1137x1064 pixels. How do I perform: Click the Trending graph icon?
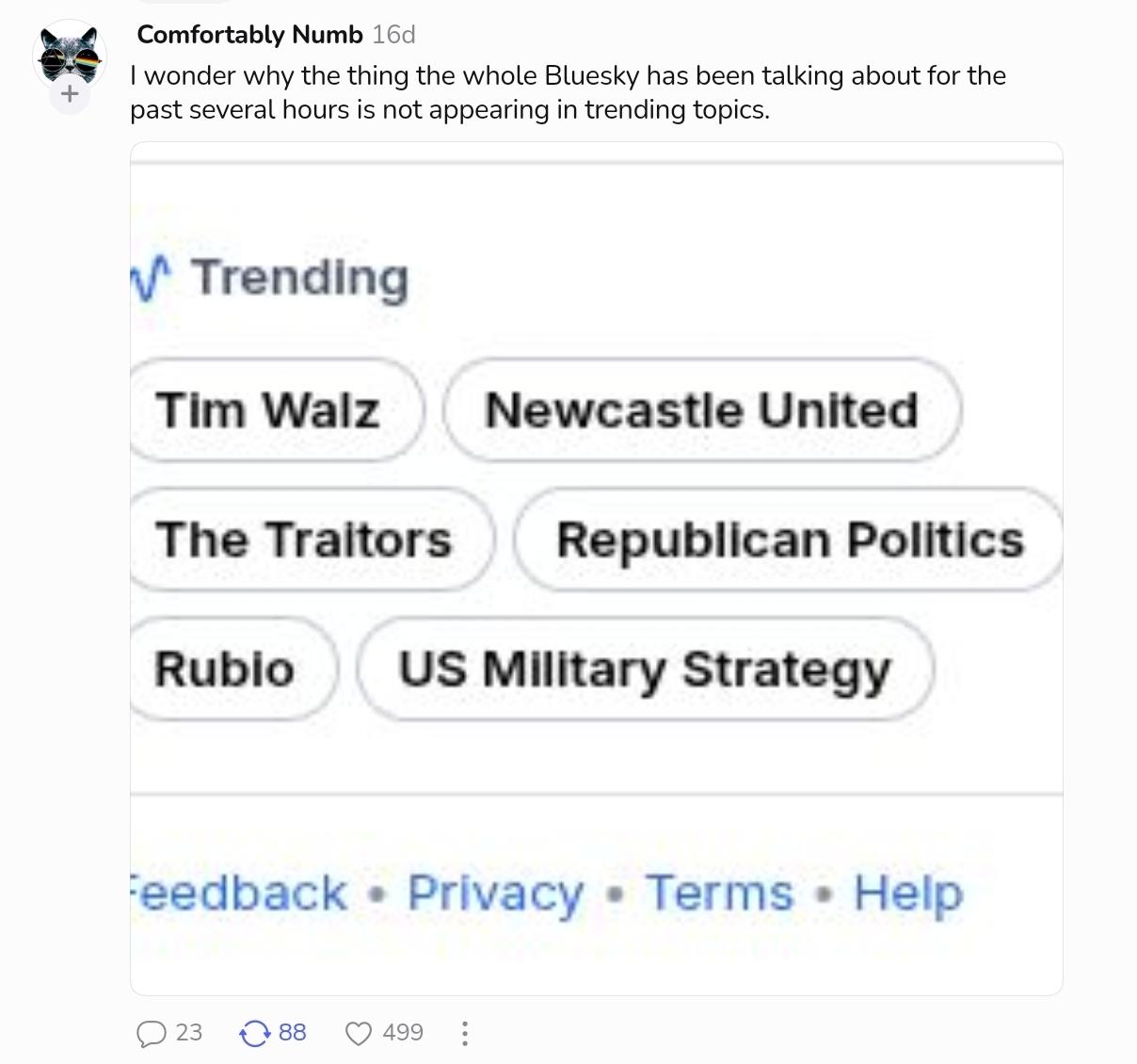tap(151, 278)
